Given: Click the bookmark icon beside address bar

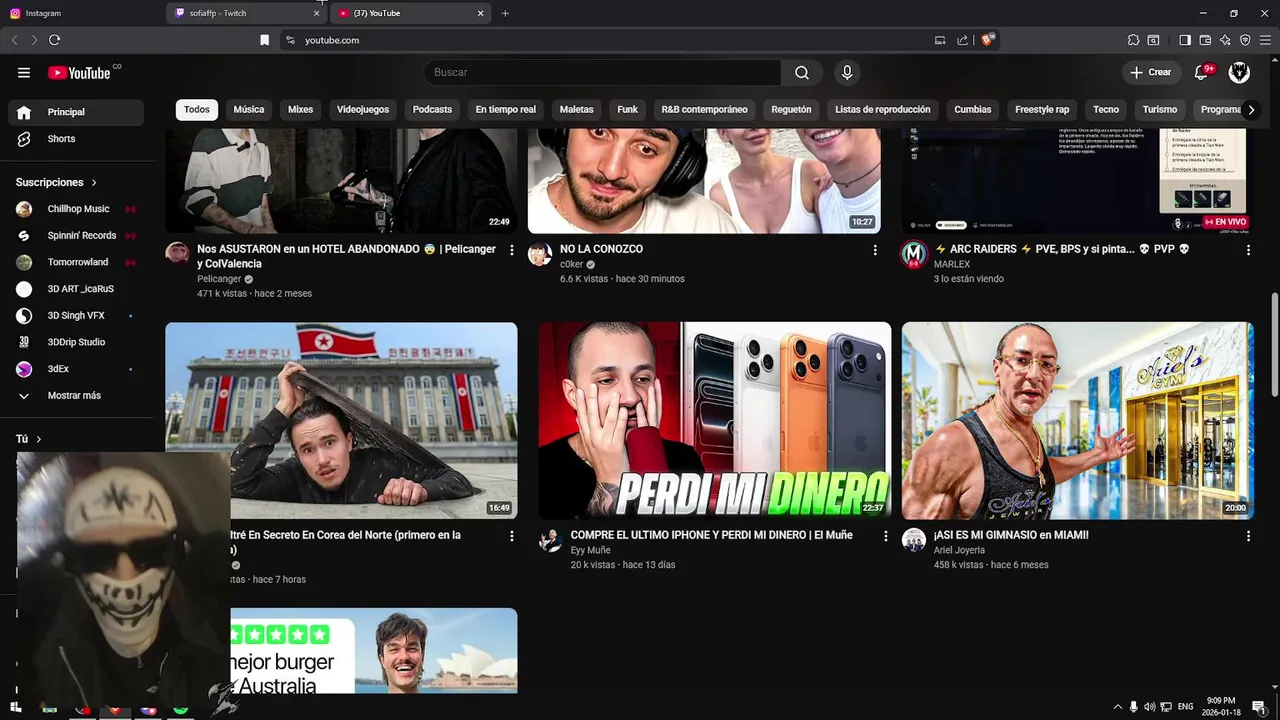Looking at the screenshot, I should [x=264, y=40].
